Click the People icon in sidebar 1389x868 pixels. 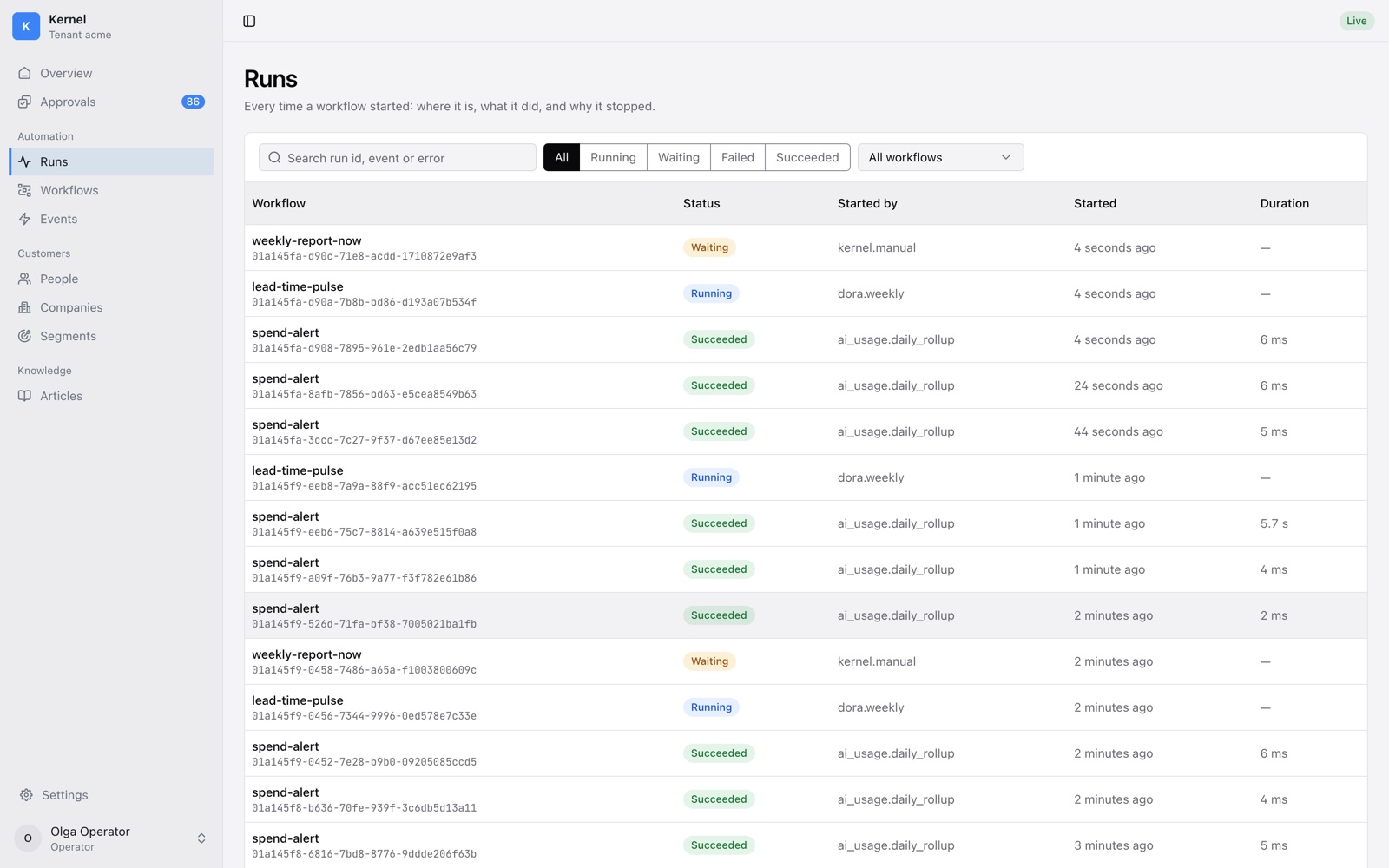(x=24, y=279)
